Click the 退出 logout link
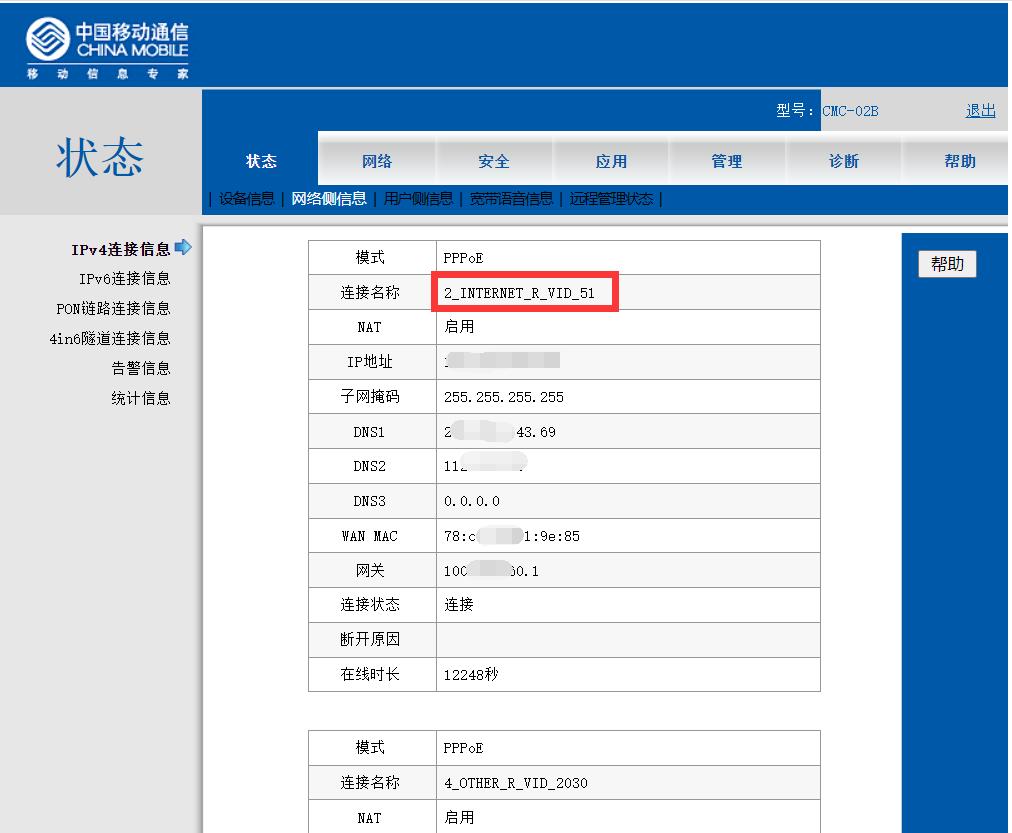Image resolution: width=1012 pixels, height=833 pixels. point(981,111)
